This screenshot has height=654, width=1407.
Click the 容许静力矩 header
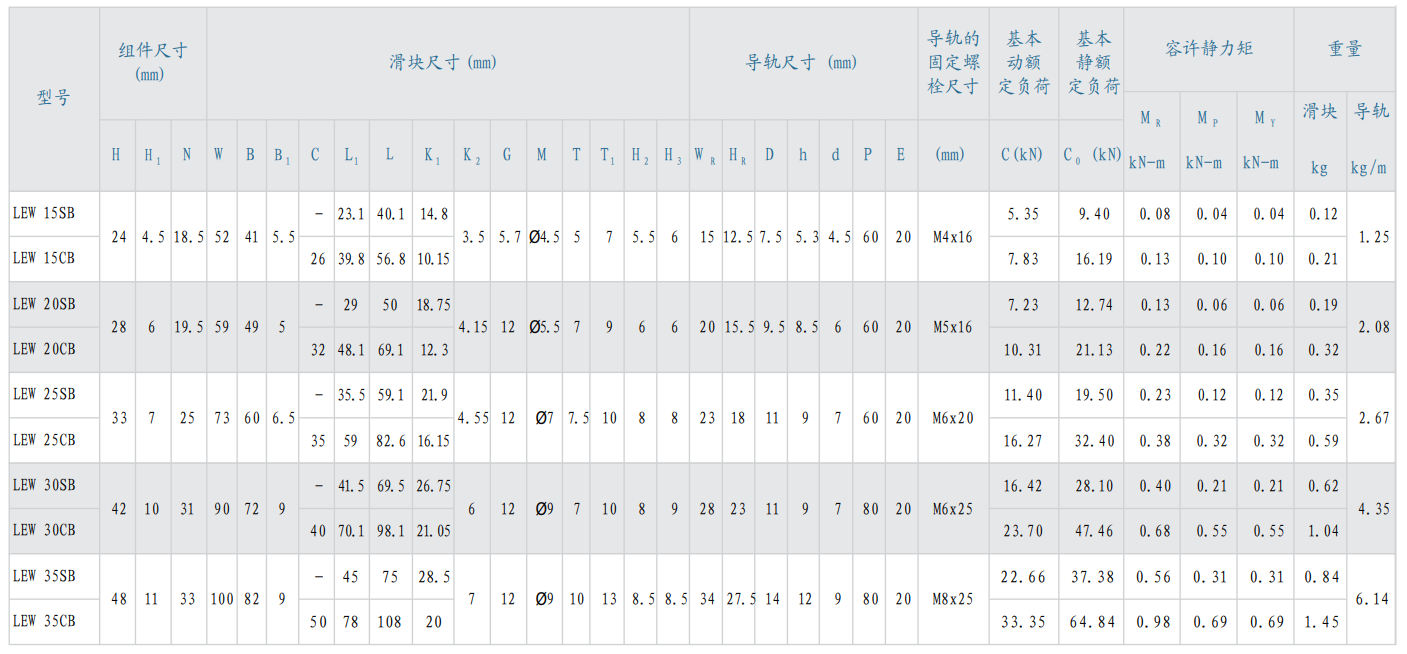[x=1208, y=48]
